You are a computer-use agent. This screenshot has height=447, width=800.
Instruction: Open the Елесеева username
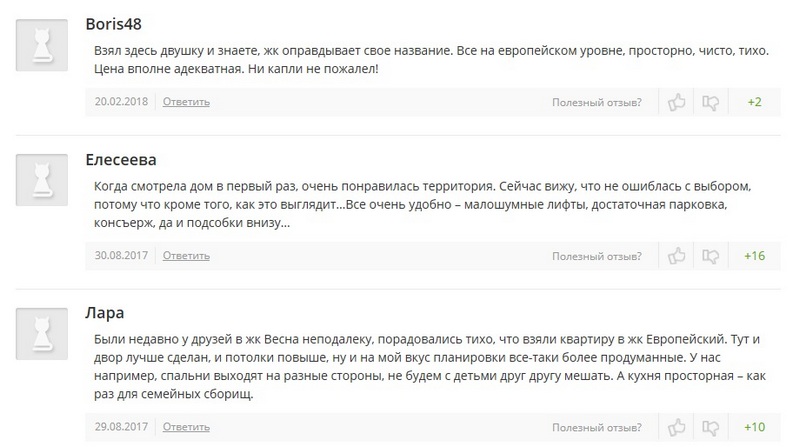(x=121, y=160)
